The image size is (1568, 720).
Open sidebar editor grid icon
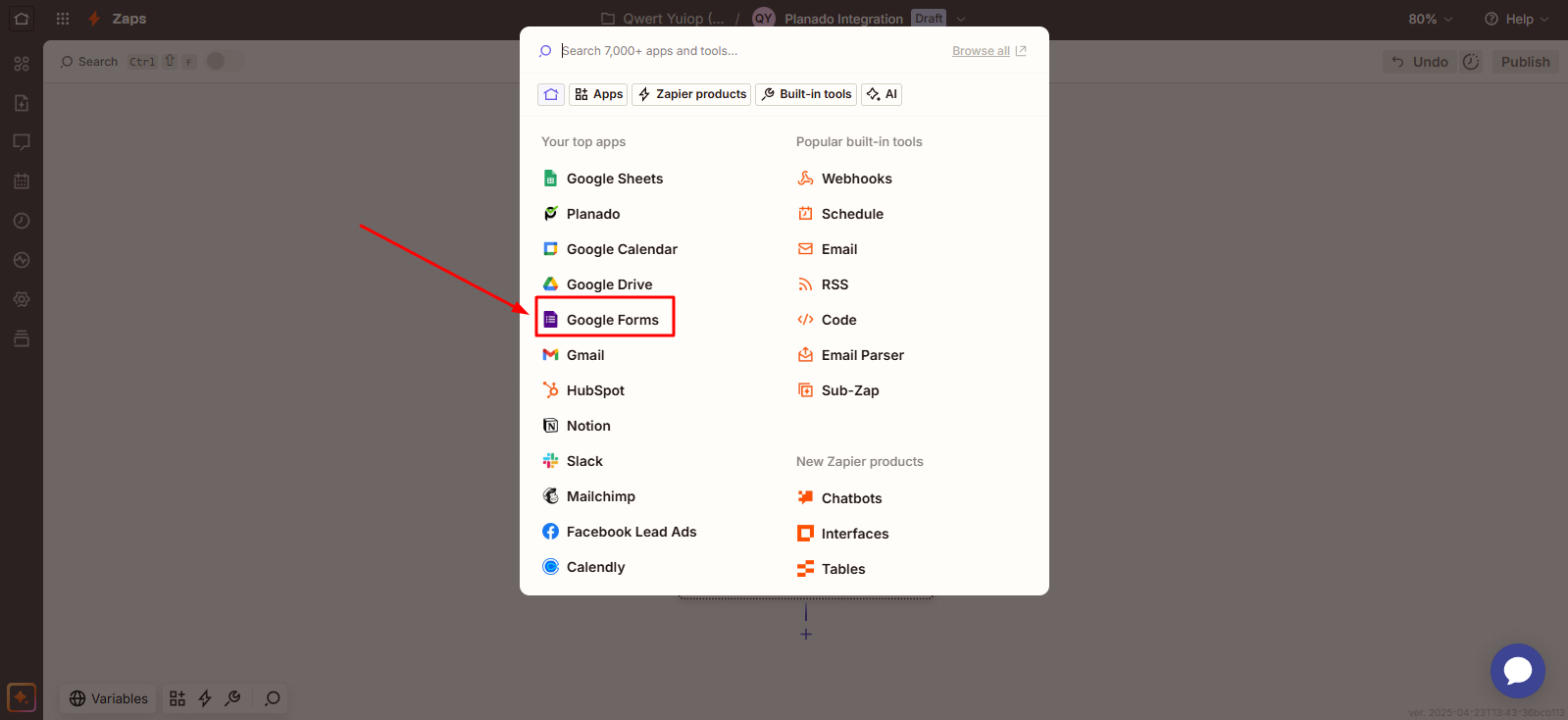click(22, 64)
